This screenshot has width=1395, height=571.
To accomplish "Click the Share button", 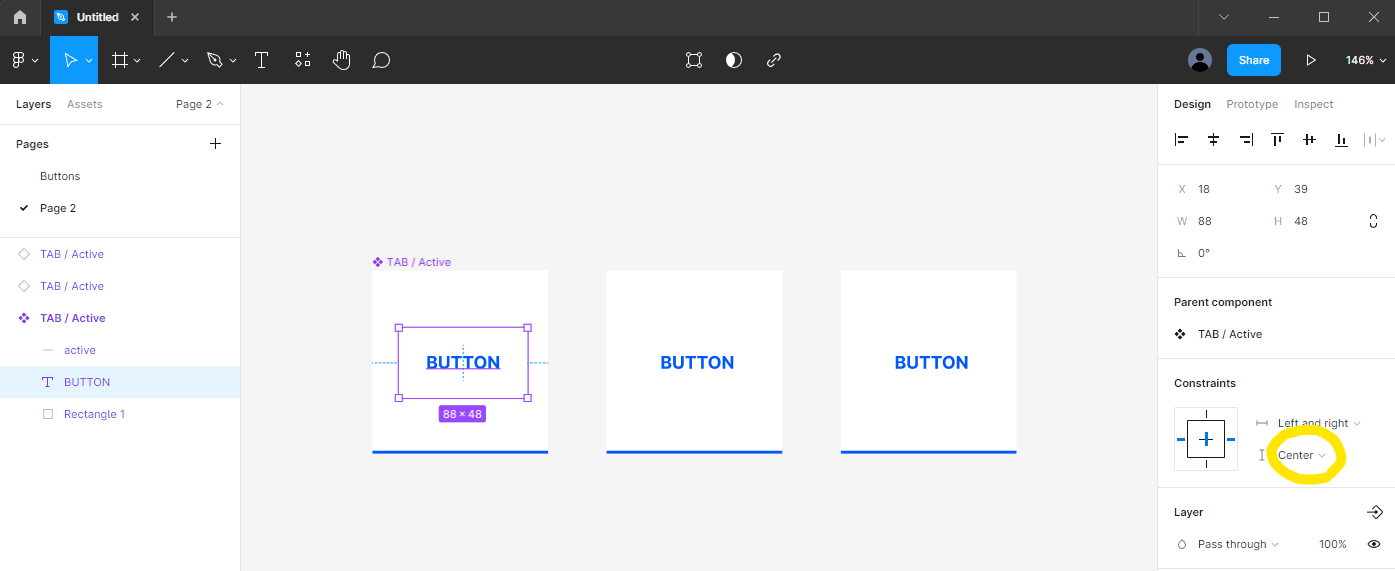I will coord(1253,60).
